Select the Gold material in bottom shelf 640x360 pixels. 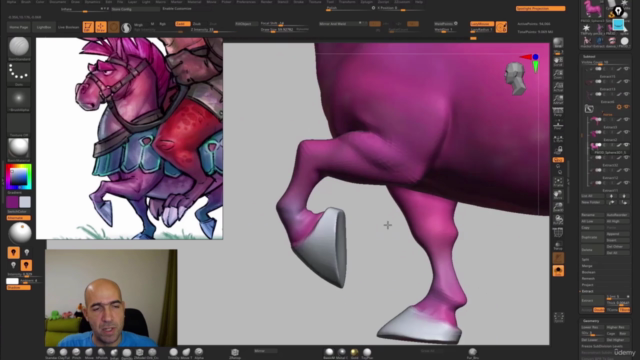[354, 353]
